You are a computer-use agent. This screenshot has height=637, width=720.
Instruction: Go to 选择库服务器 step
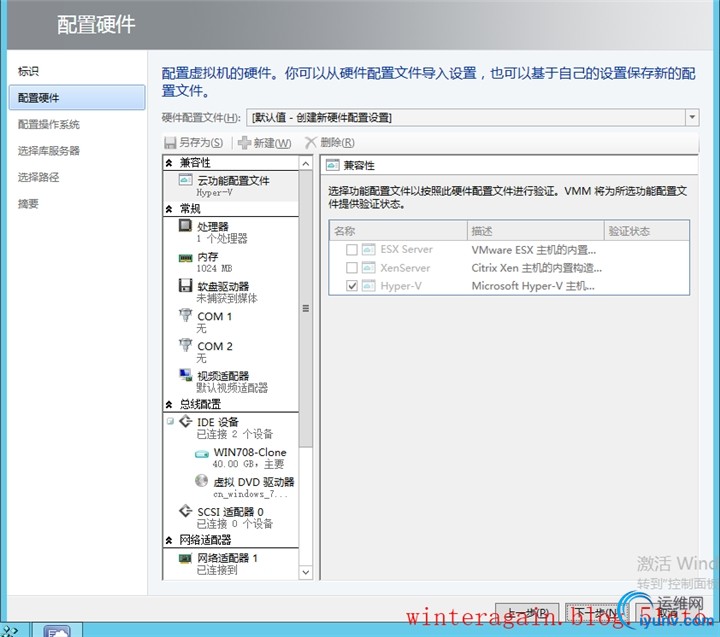(x=49, y=151)
